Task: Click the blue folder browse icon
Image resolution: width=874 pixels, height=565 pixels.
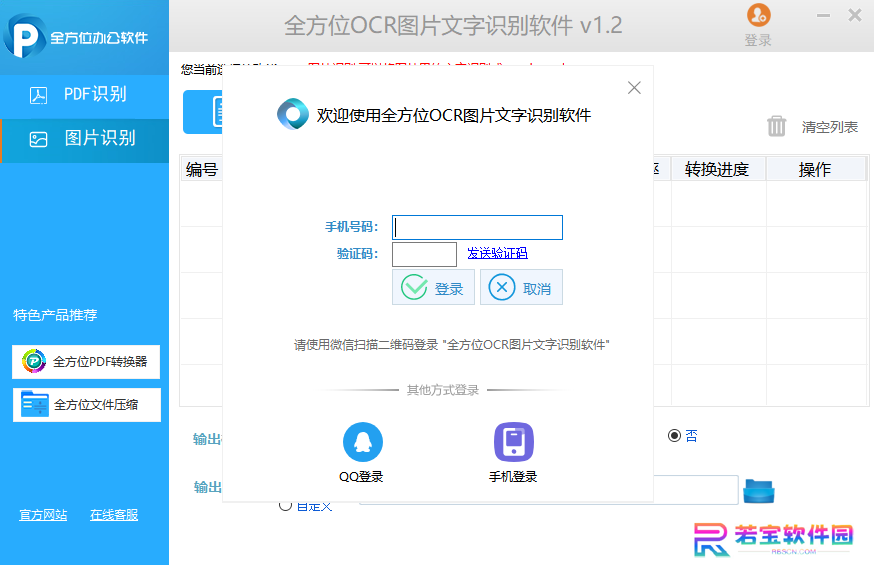Action: click(x=759, y=491)
